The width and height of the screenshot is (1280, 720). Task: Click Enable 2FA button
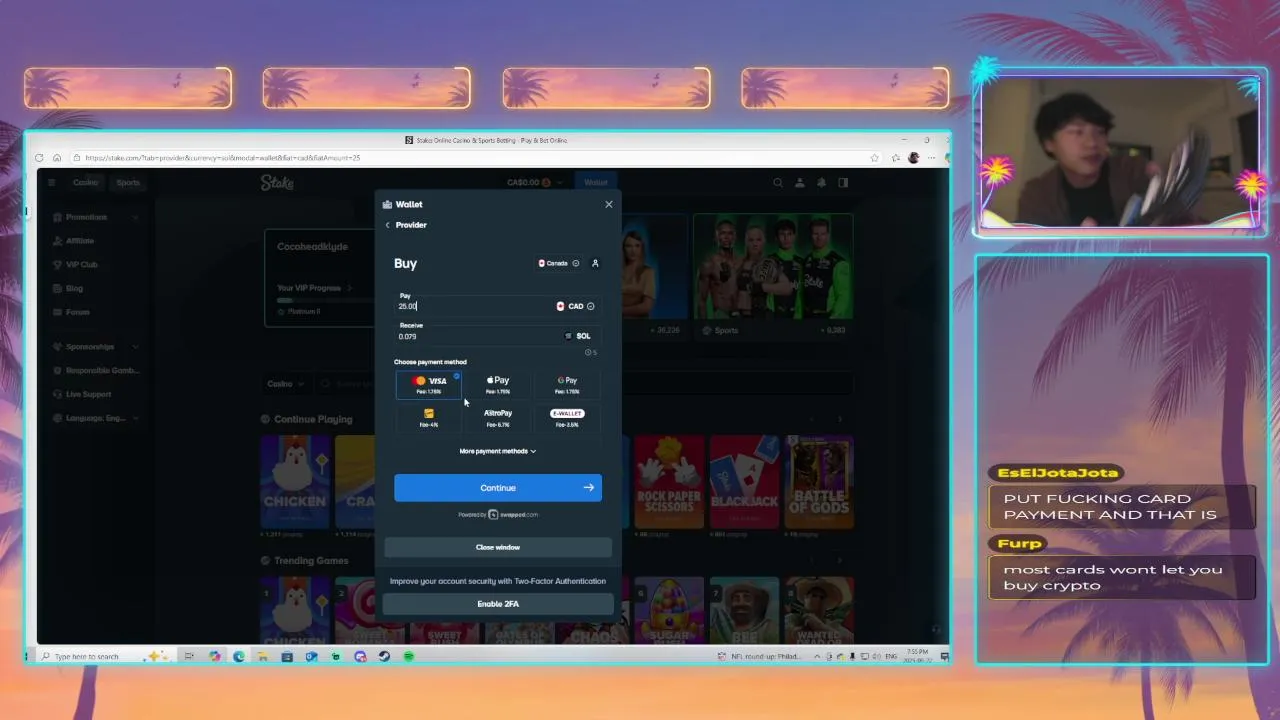tap(498, 604)
